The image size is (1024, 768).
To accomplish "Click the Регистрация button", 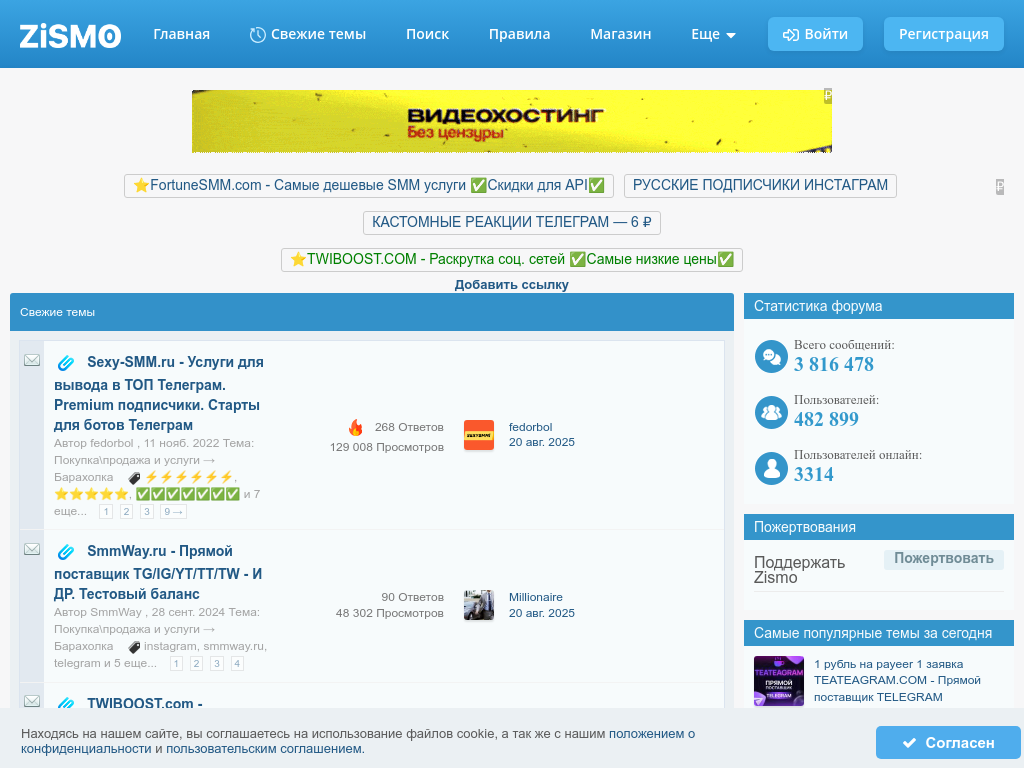I will pyautogui.click(x=943, y=34).
